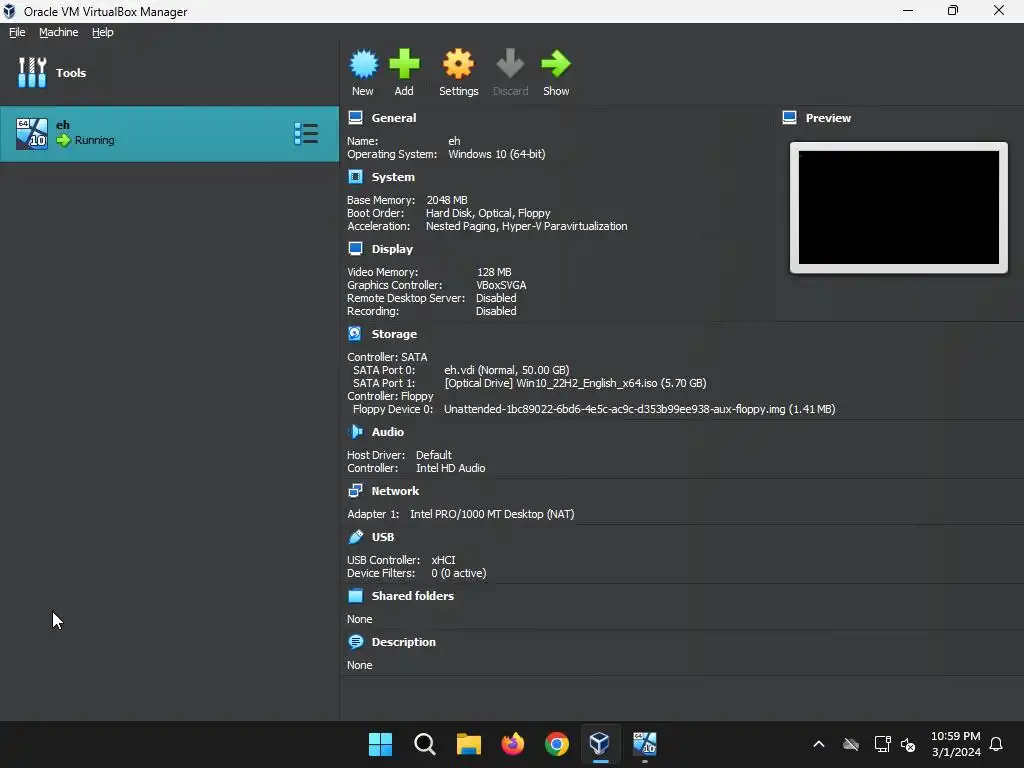The height and width of the screenshot is (768, 1024).
Task: Launch Chrome from taskbar
Action: point(556,744)
